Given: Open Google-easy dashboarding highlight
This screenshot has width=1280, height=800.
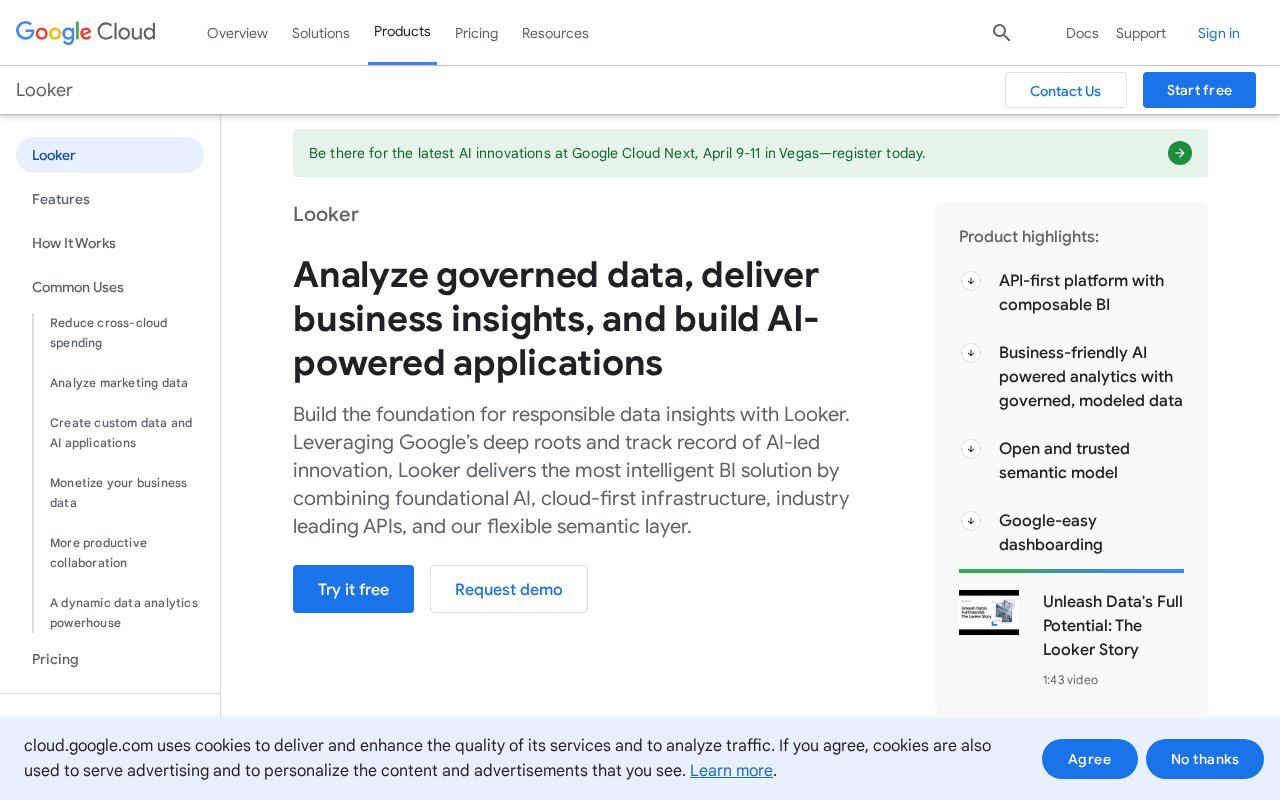Looking at the screenshot, I should tap(1051, 533).
